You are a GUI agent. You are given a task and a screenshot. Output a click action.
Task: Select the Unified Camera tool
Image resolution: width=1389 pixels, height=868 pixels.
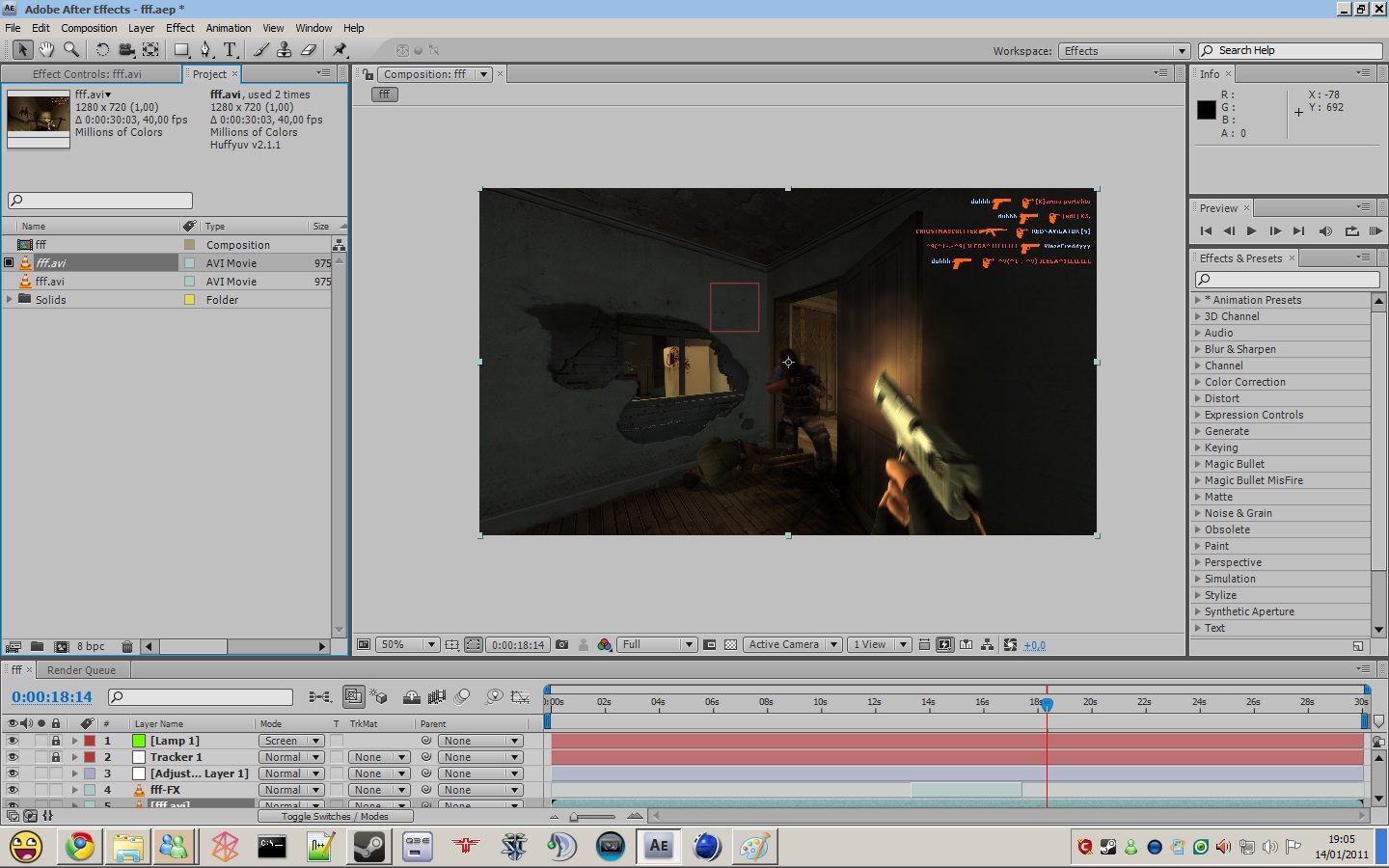[126, 50]
